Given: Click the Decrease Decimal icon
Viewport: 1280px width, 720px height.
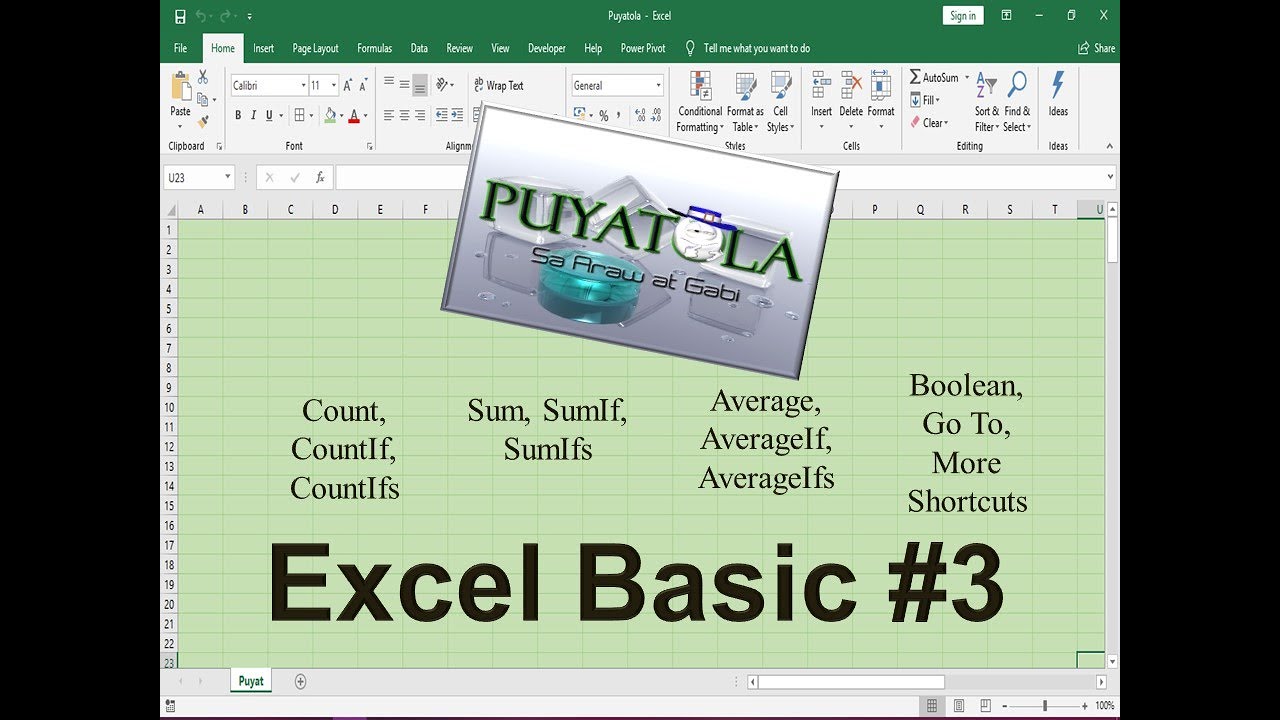Looking at the screenshot, I should coord(656,115).
